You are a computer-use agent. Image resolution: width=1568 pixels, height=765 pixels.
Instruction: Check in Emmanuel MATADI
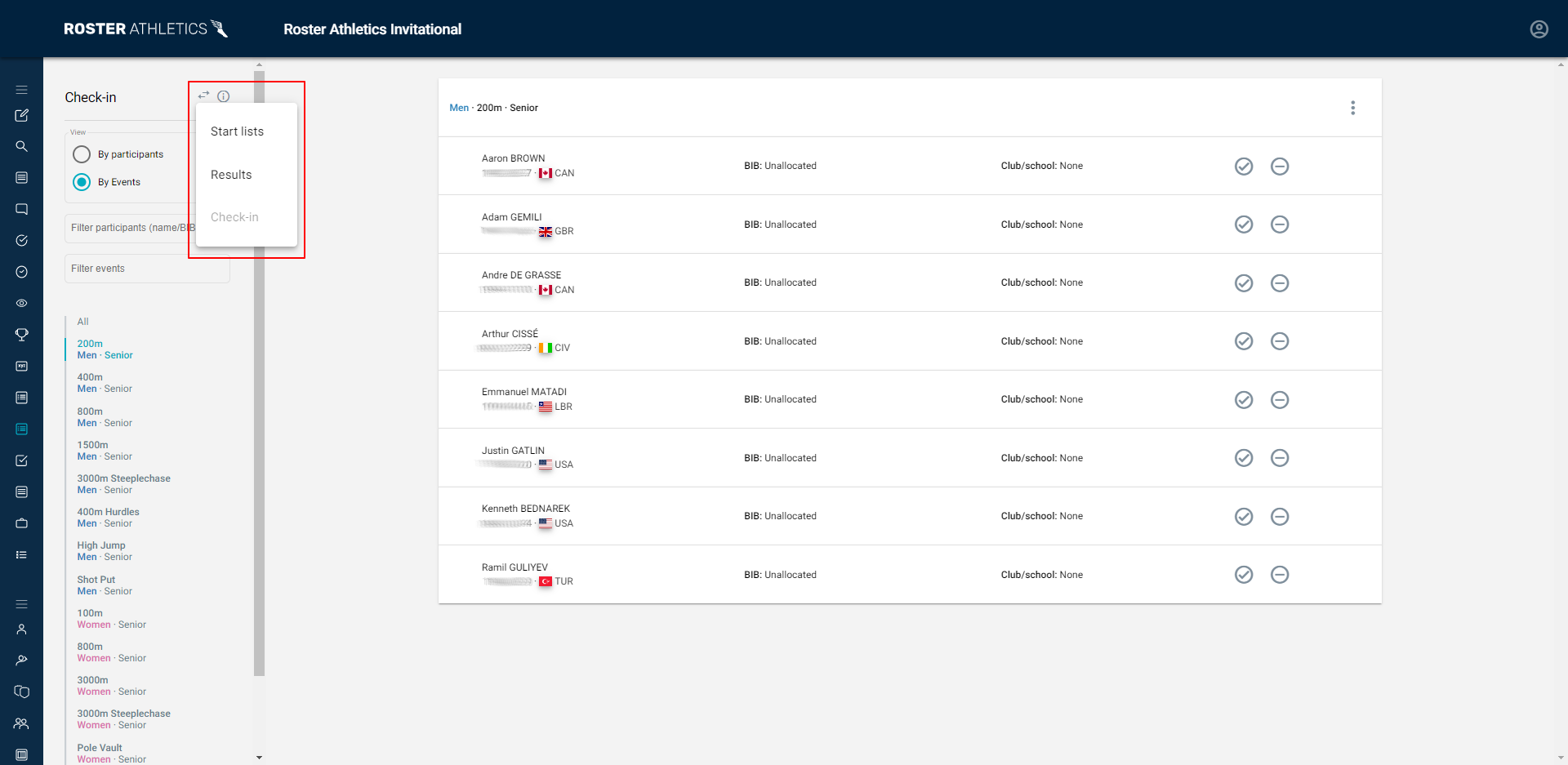coord(1244,400)
